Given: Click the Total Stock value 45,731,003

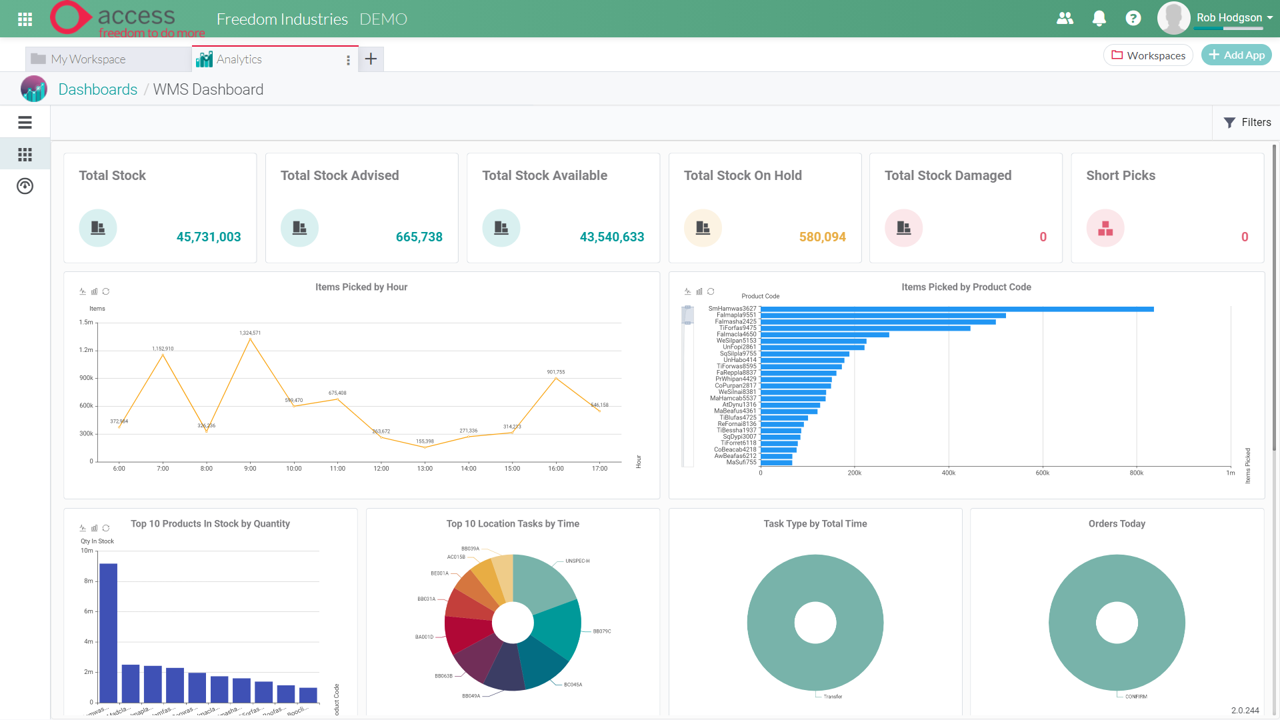Looking at the screenshot, I should 209,237.
